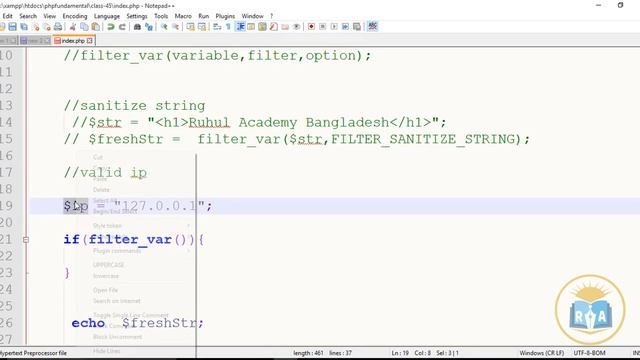Open the Language menu

tap(107, 16)
